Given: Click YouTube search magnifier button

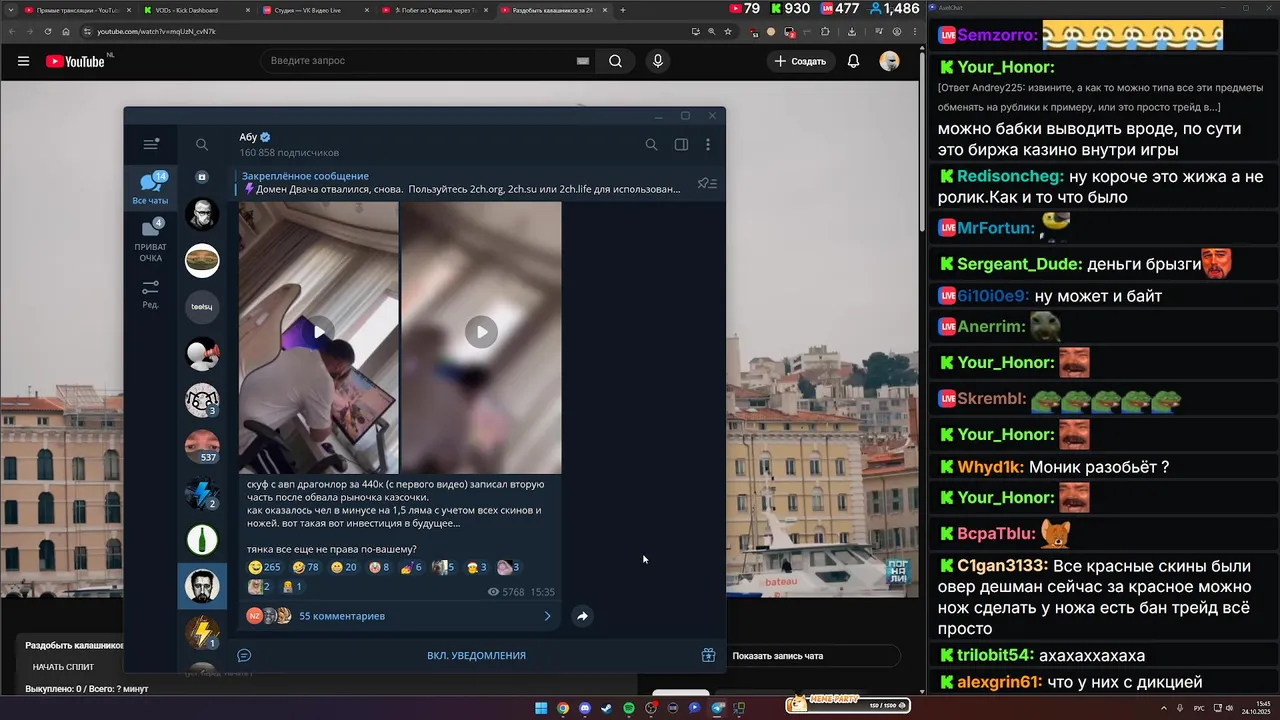Looking at the screenshot, I should point(615,61).
